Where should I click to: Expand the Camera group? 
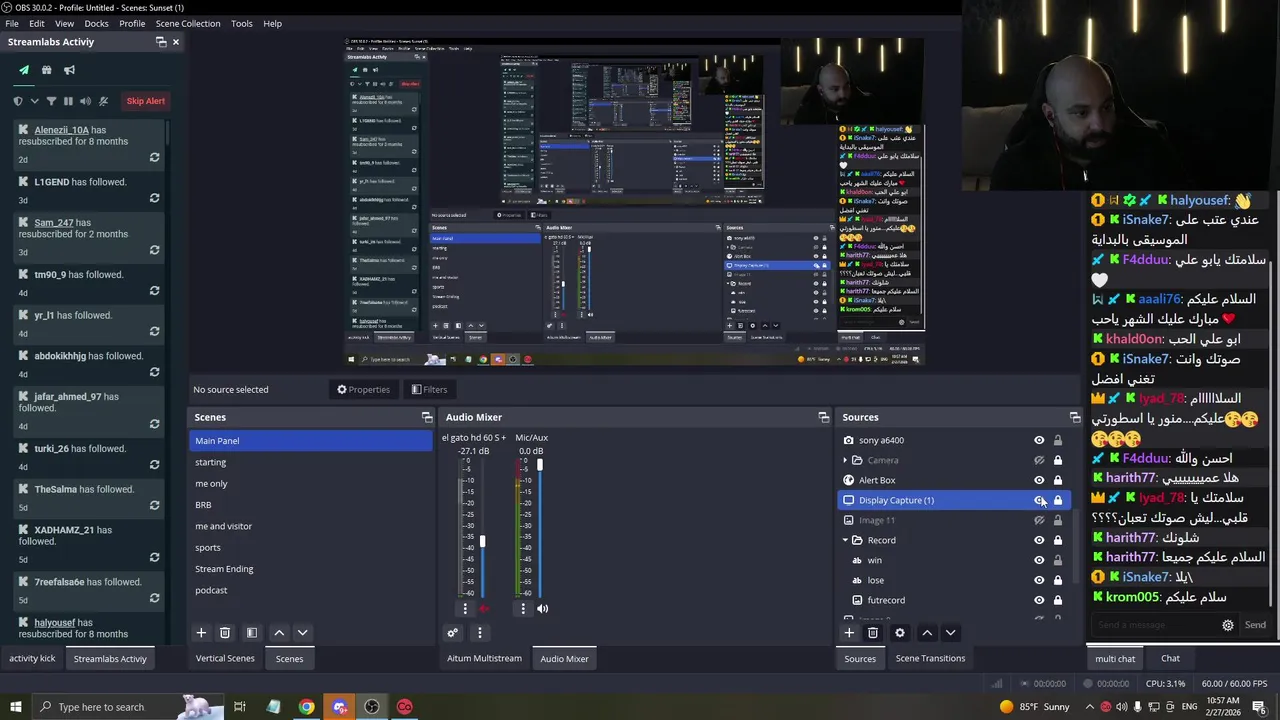click(845, 460)
